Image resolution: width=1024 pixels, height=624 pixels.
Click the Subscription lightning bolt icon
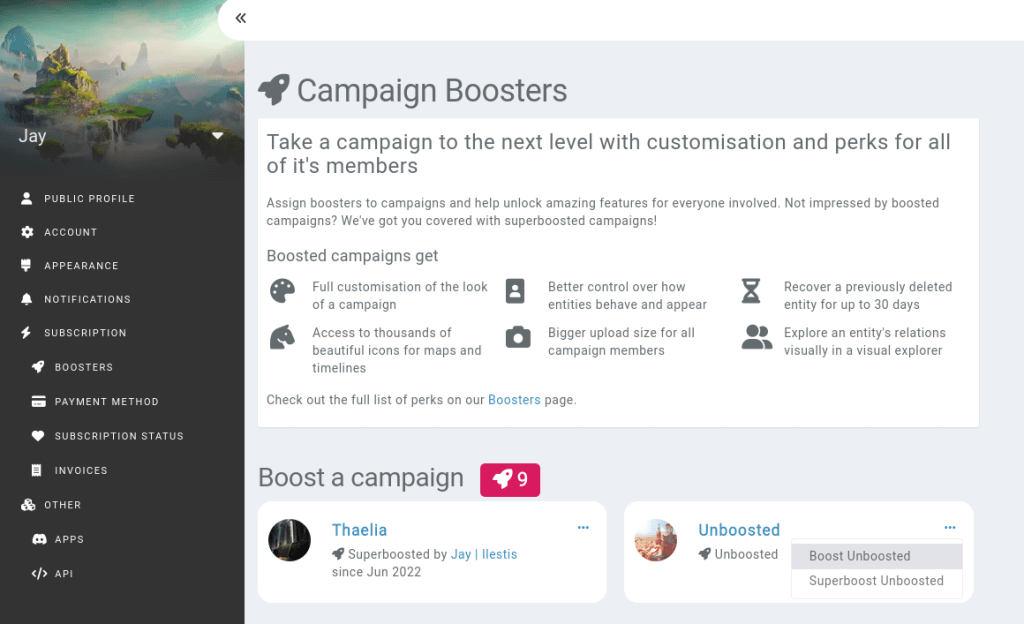click(24, 332)
